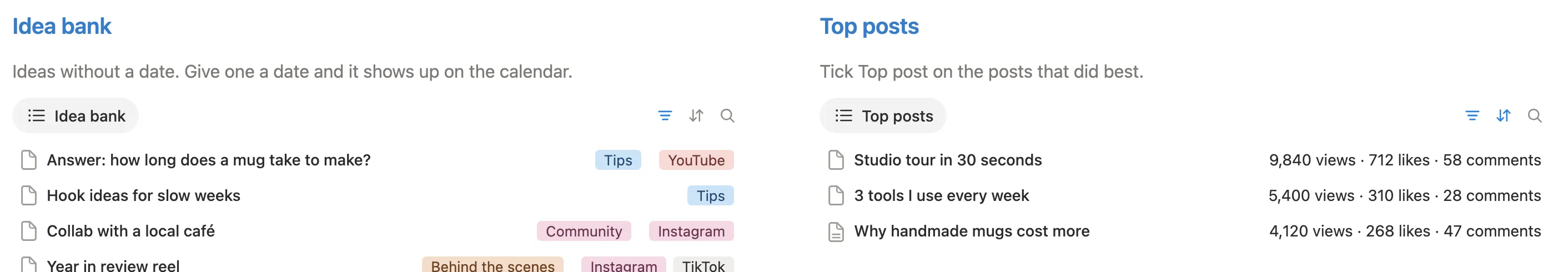Click stats '5,400 views · 310 likes · 28 comments'

(x=1405, y=195)
